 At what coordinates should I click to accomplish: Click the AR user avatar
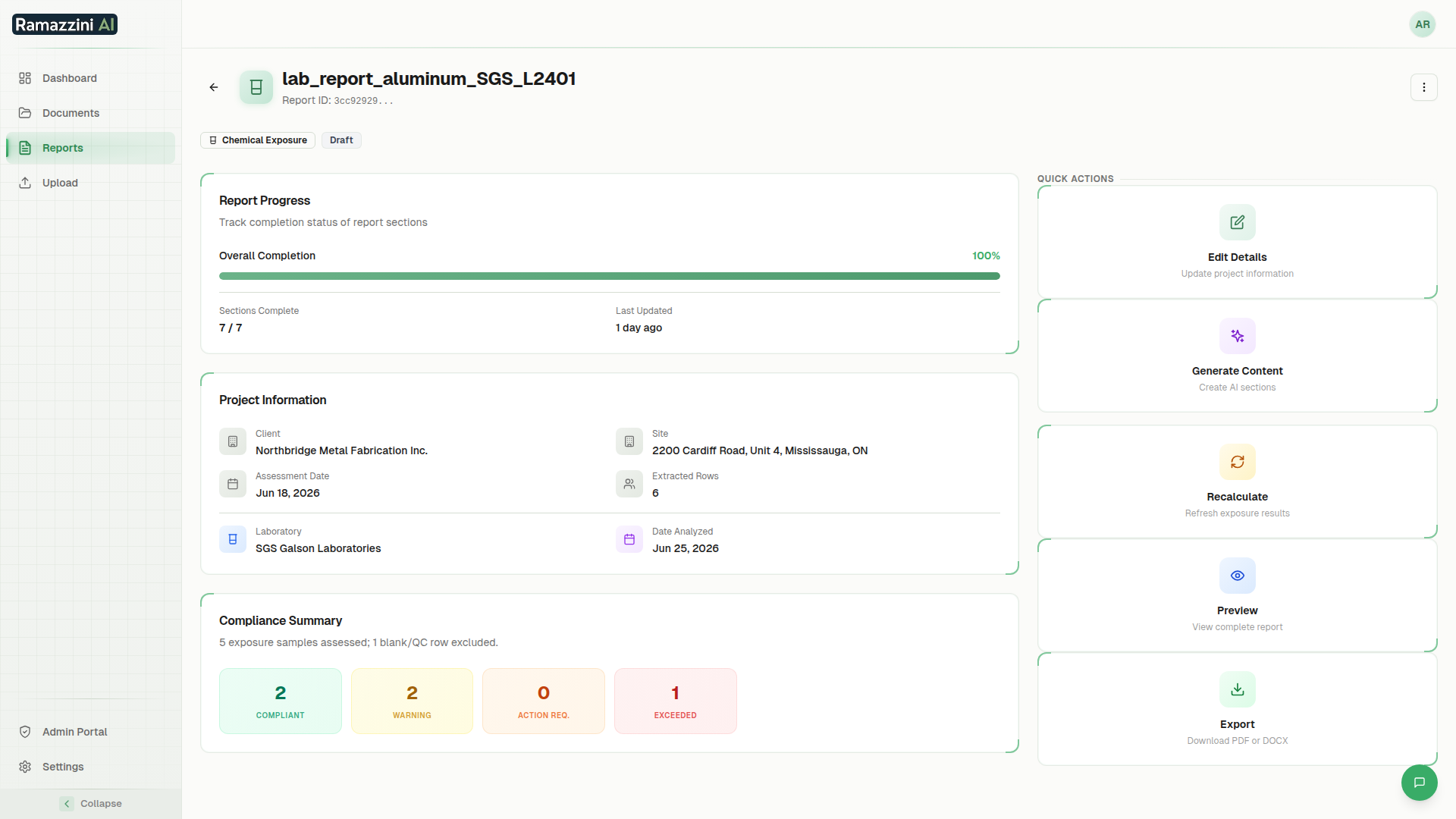1422,24
